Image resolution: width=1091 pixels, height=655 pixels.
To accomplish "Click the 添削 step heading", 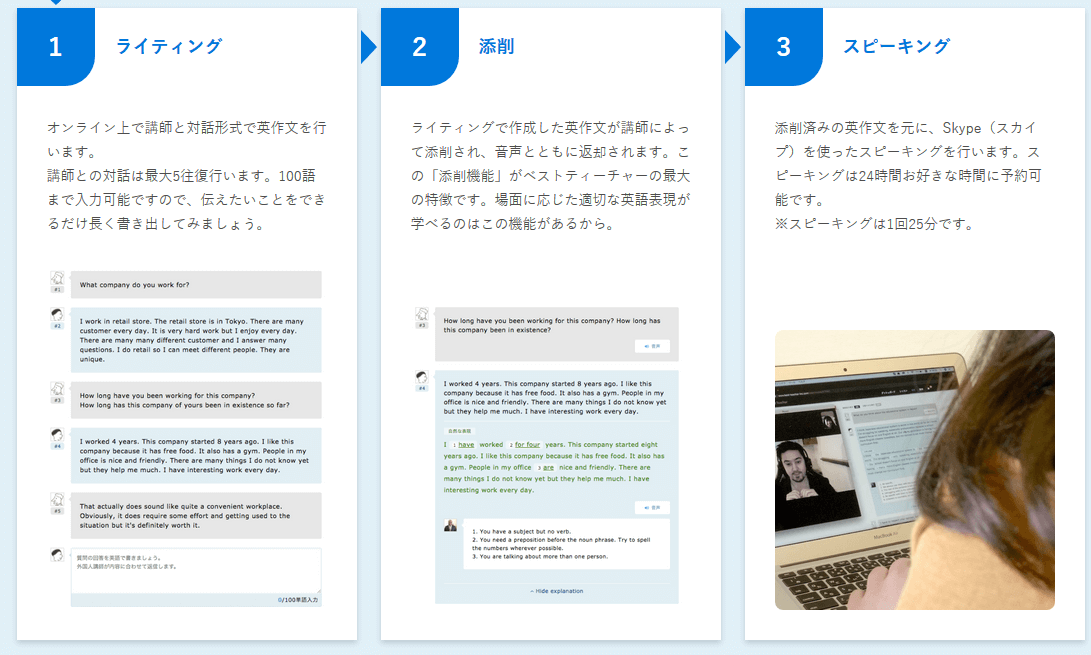I will pos(497,47).
